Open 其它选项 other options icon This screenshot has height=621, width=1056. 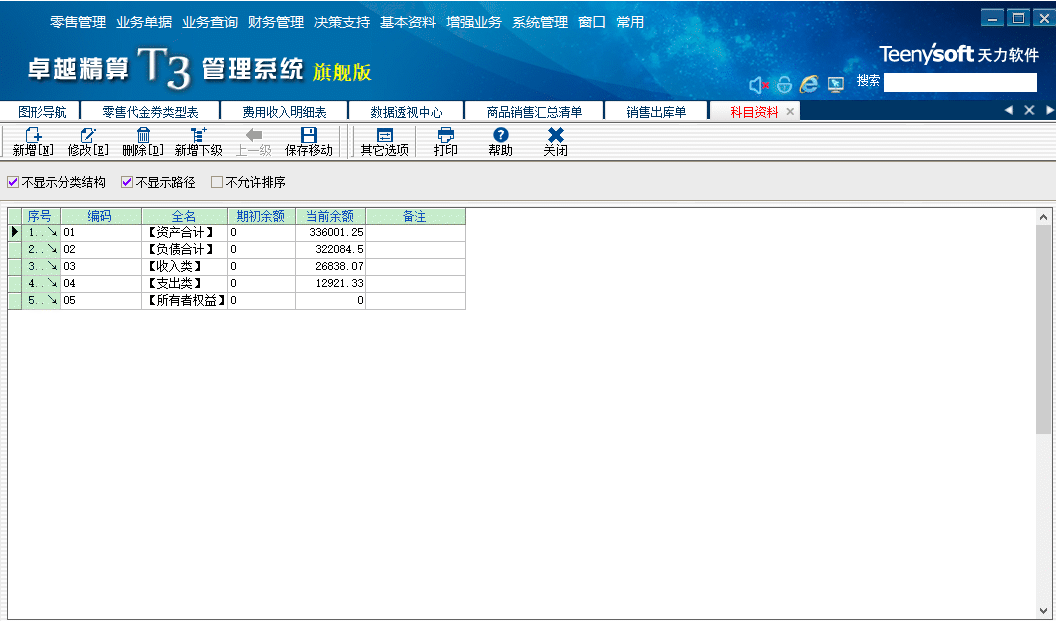click(384, 135)
